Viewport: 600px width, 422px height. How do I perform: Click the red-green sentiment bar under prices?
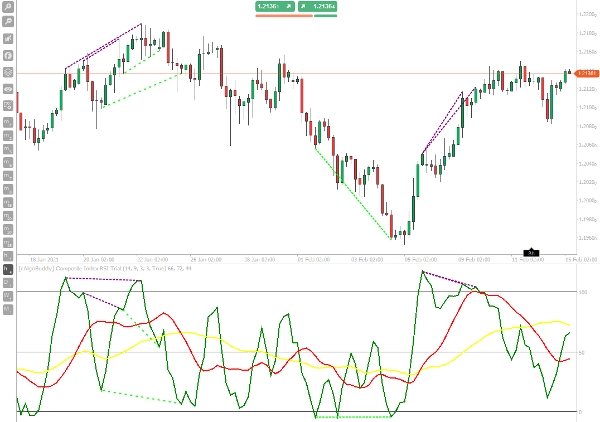[296, 16]
